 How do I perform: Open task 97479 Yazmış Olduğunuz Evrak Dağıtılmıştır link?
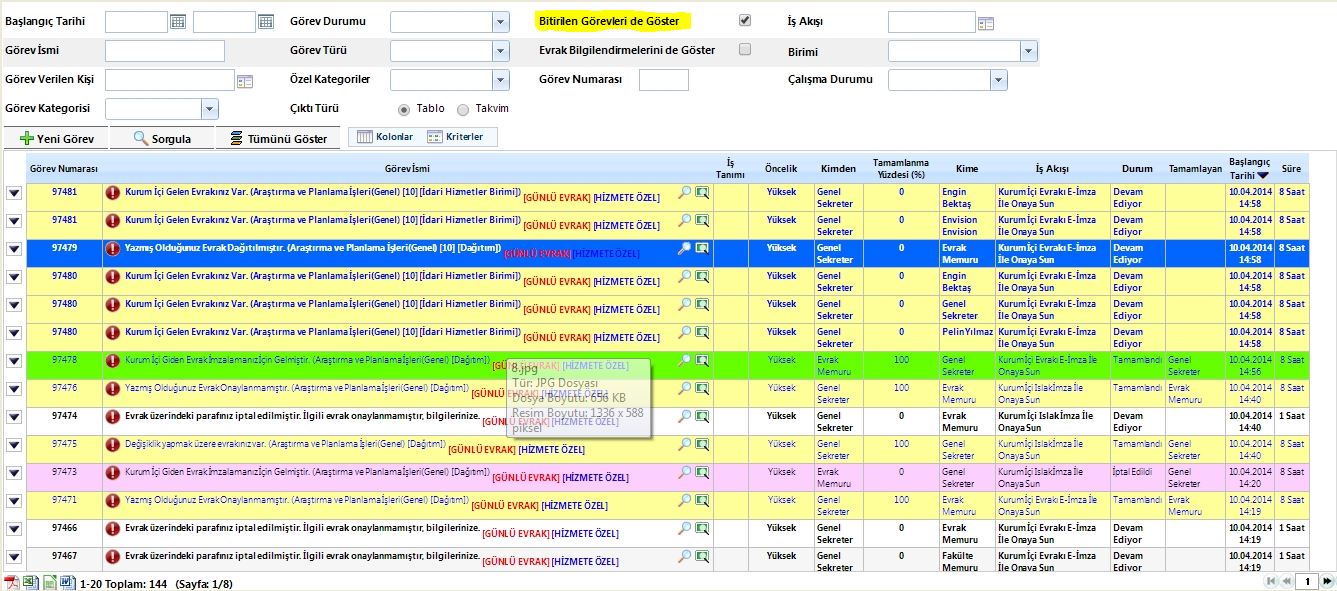pos(313,248)
